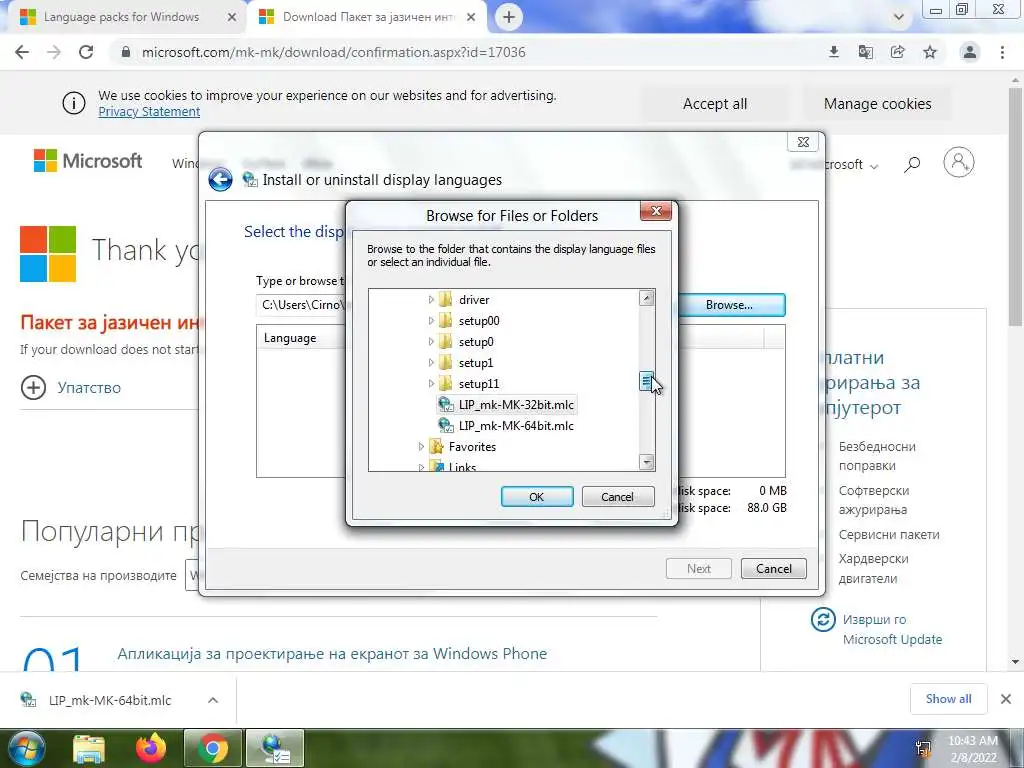Cancel the display languages wizard

coord(773,569)
